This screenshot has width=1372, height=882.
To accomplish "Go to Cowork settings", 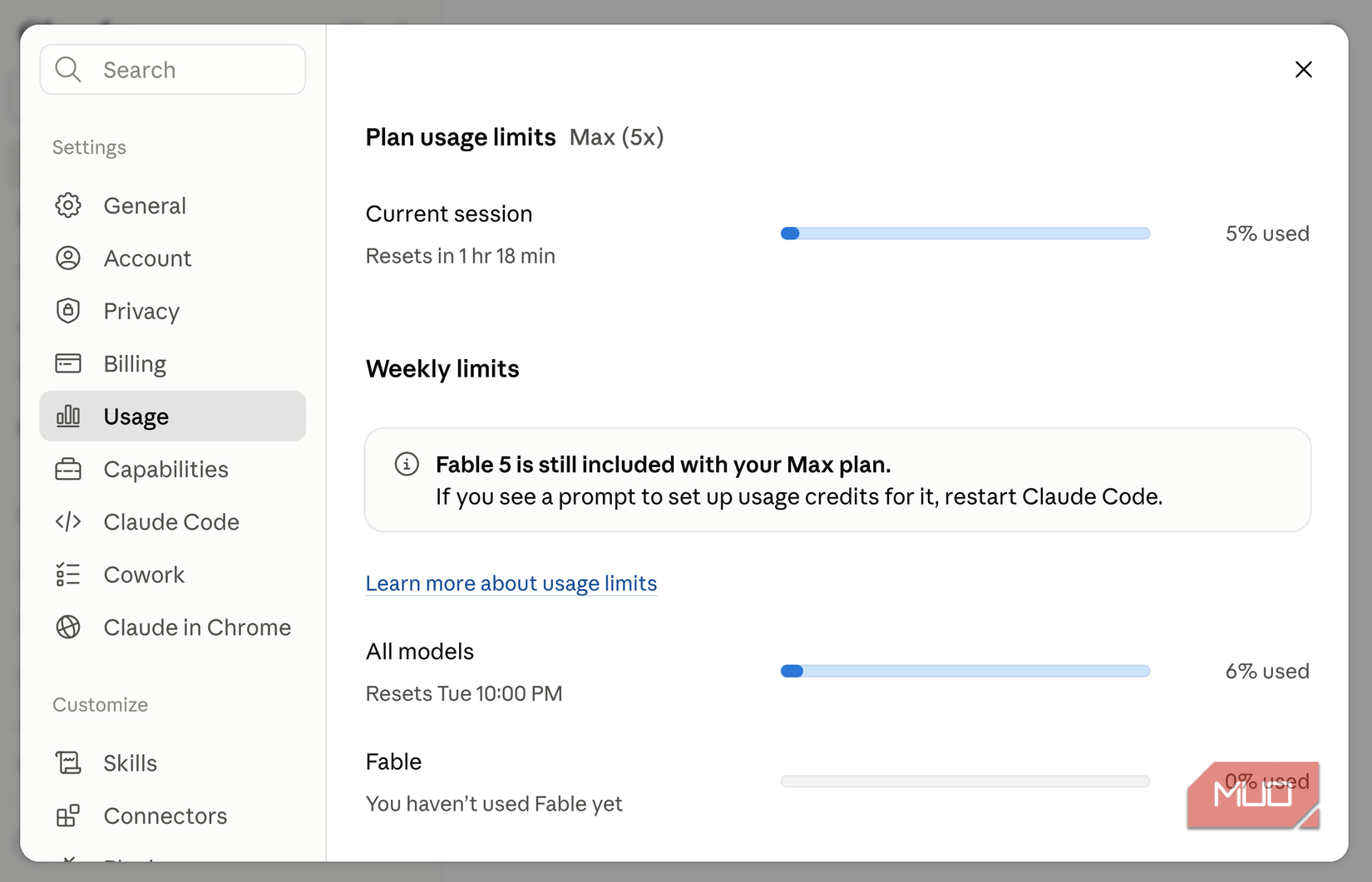I will [173, 574].
